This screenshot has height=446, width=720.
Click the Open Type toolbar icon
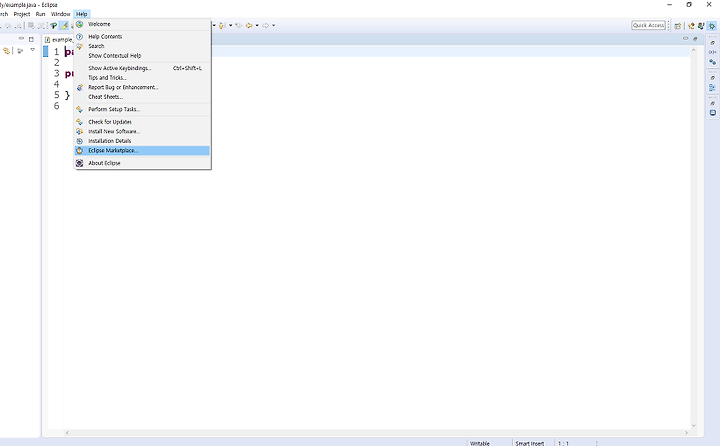click(x=54, y=26)
